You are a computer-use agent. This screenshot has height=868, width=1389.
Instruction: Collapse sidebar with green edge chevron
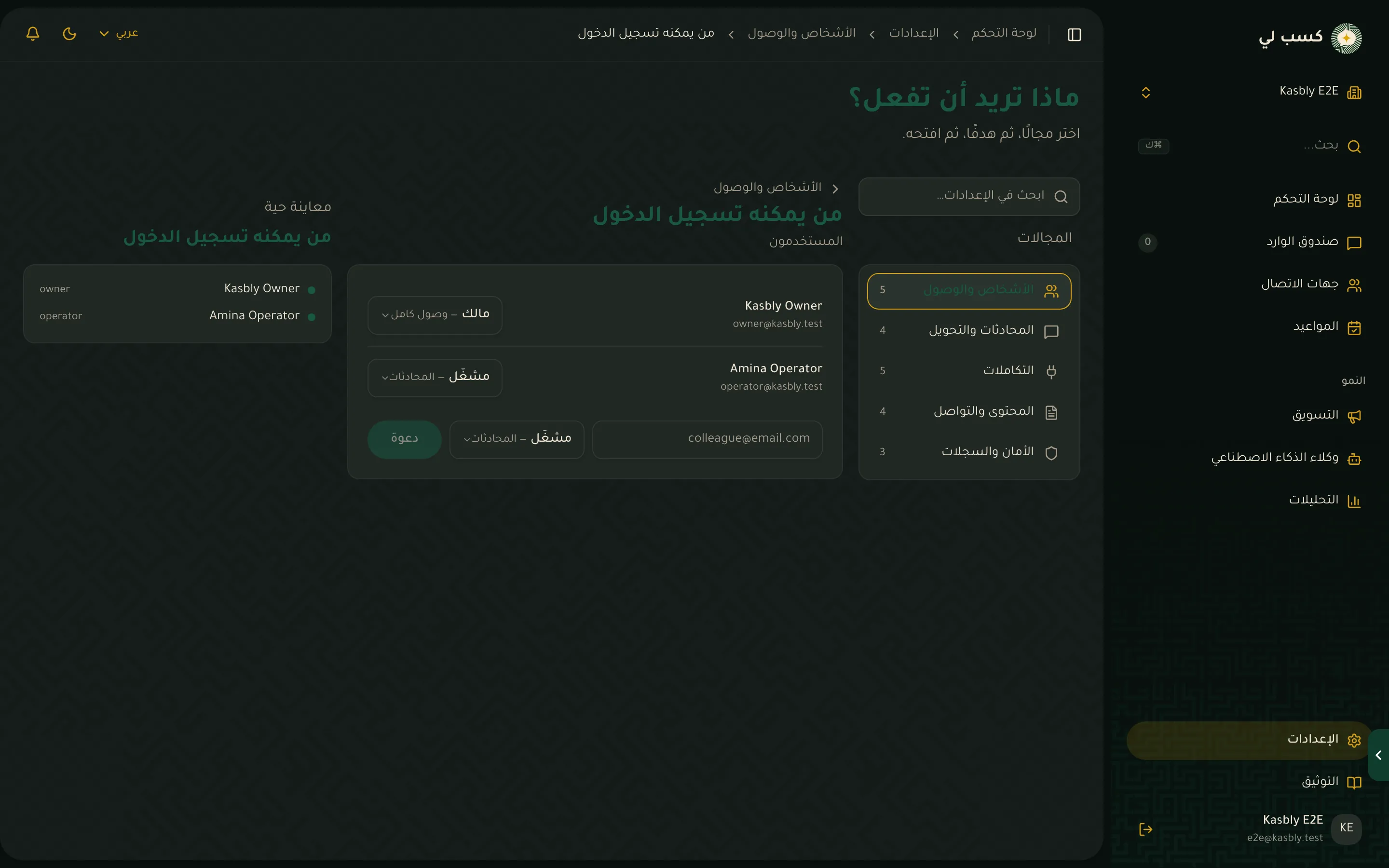click(x=1378, y=755)
